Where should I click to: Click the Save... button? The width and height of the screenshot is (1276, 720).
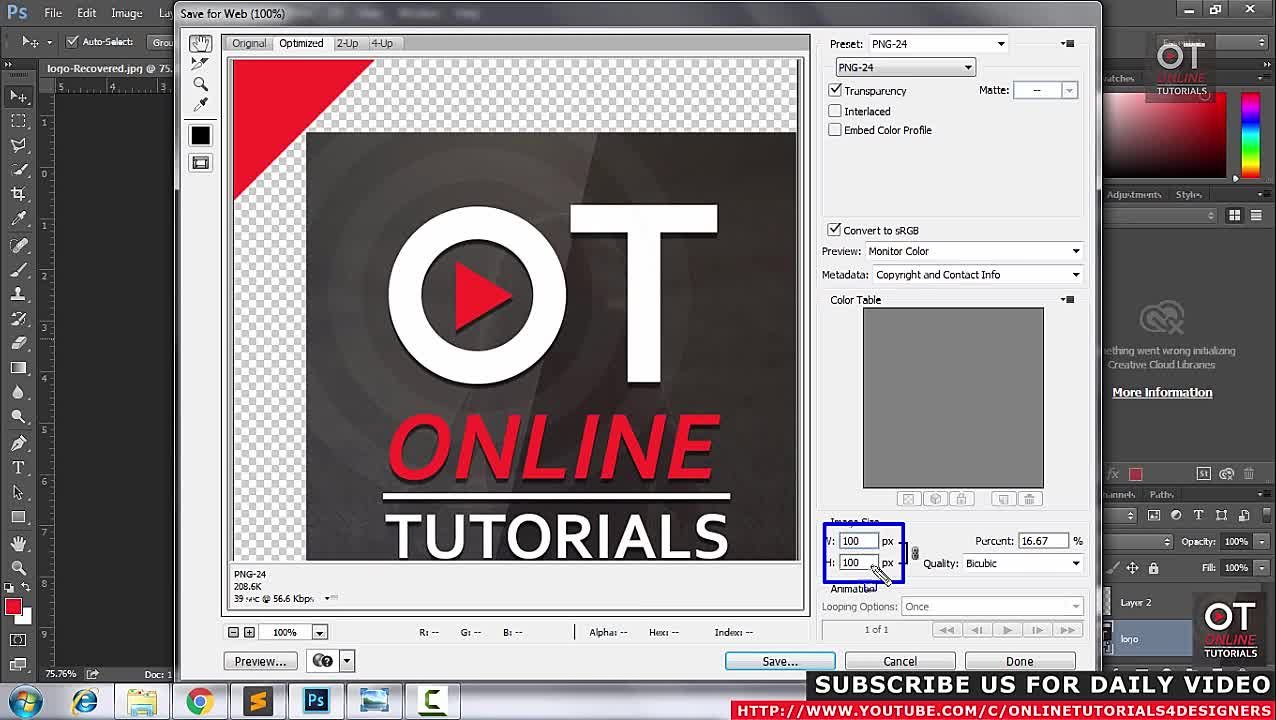click(780, 661)
